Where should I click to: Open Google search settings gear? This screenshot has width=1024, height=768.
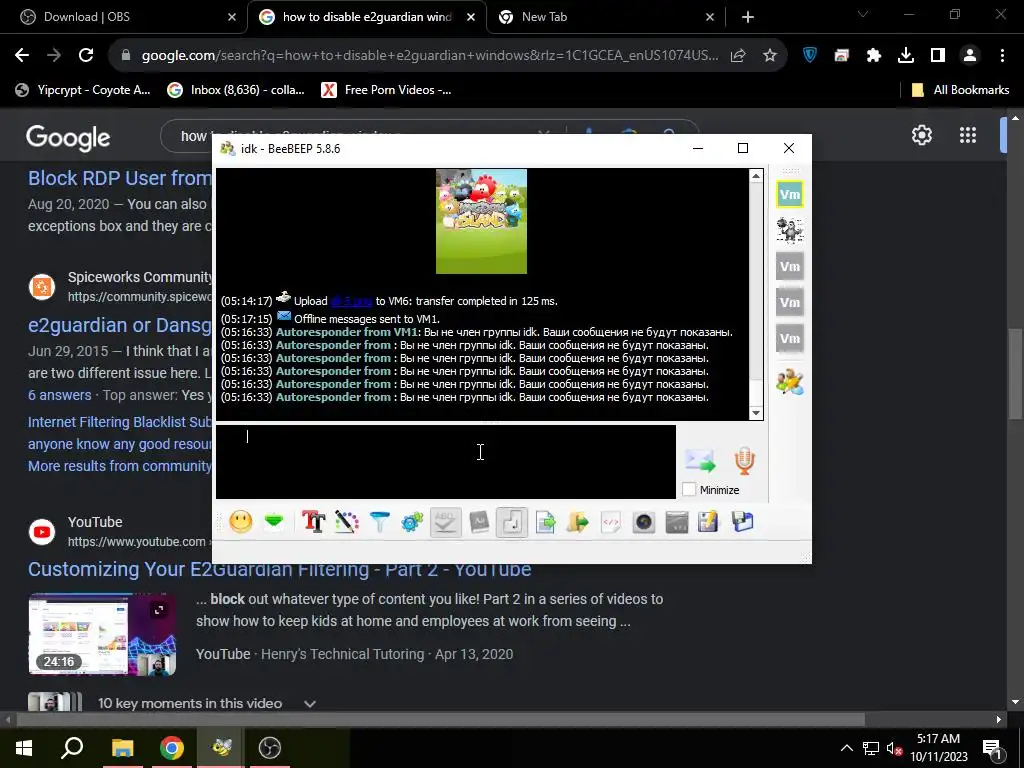921,135
